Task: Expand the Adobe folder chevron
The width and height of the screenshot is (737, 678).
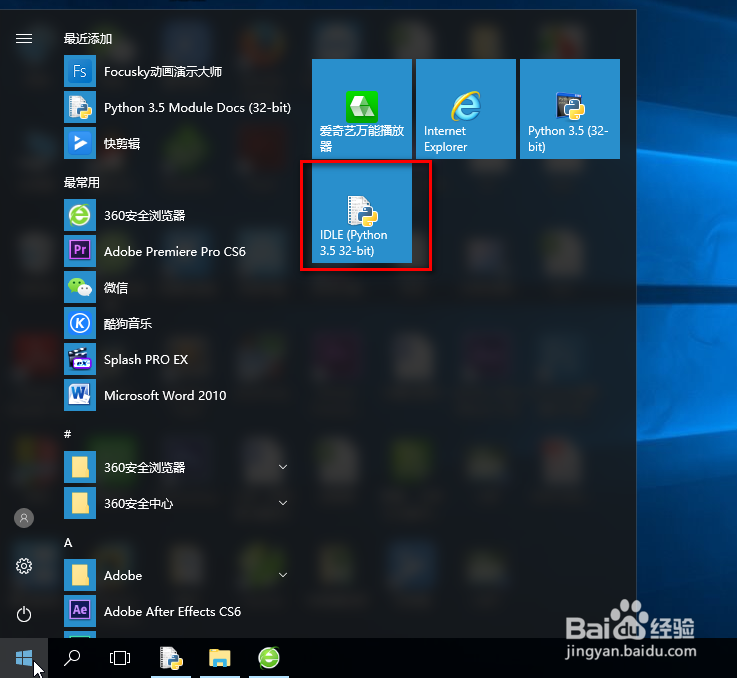Action: click(283, 575)
